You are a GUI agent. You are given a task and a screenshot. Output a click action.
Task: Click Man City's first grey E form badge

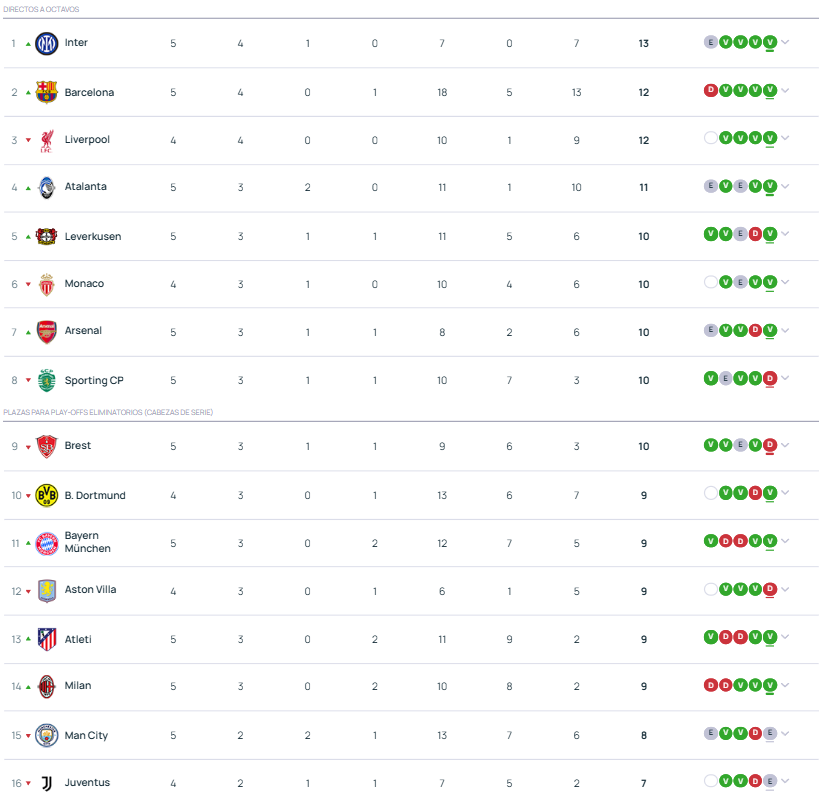[710, 733]
